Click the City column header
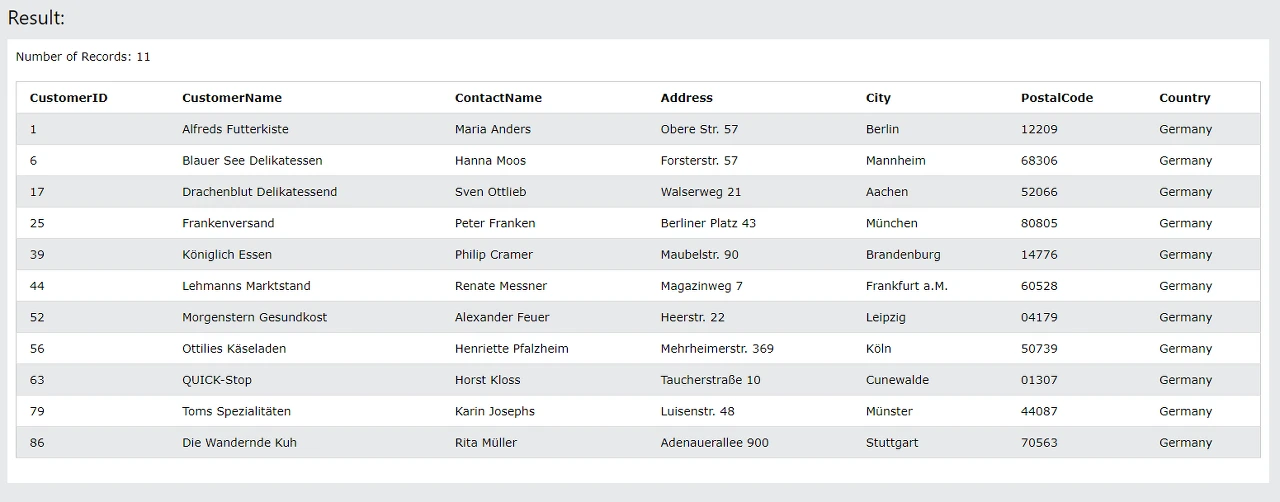The image size is (1280, 502). [878, 98]
